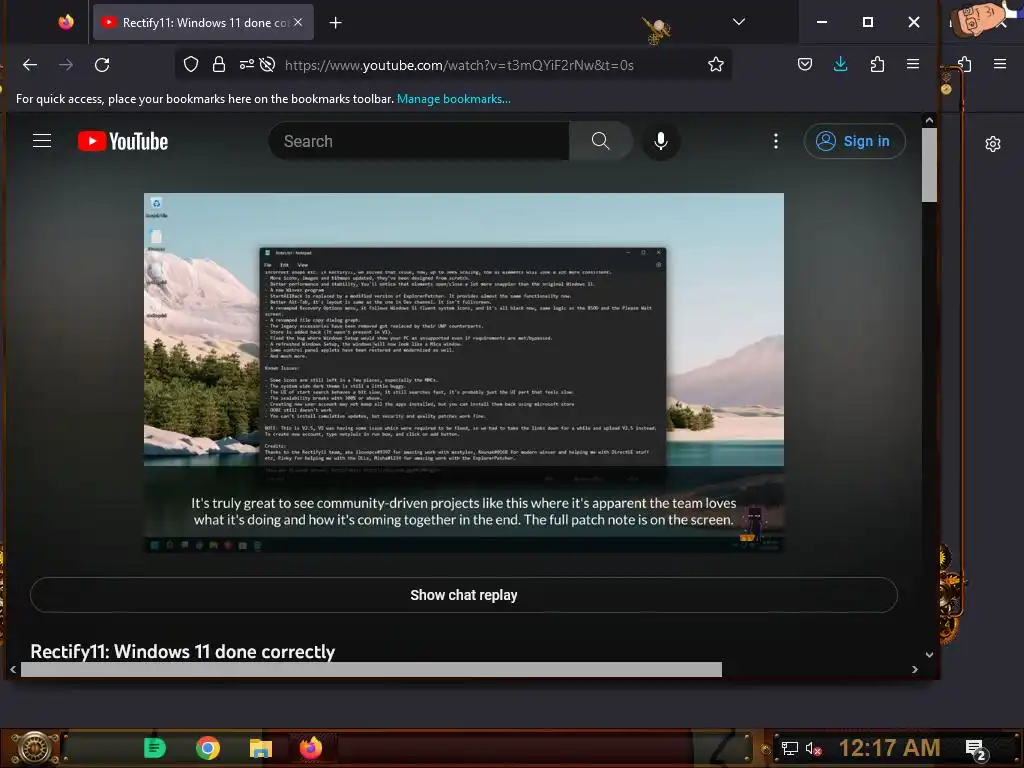The height and width of the screenshot is (768, 1024).
Task: Select the Rectify11 YouTube browser tab
Action: tap(203, 23)
